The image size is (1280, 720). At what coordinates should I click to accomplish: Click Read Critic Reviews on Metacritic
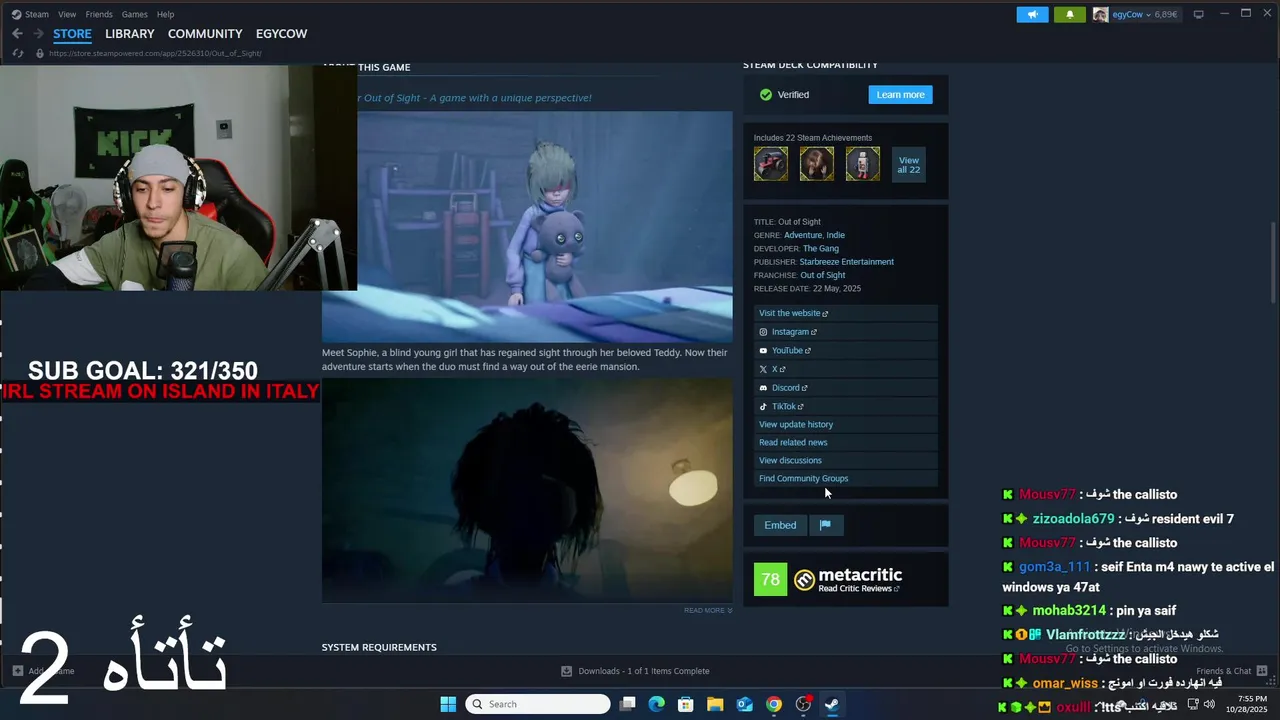click(859, 589)
